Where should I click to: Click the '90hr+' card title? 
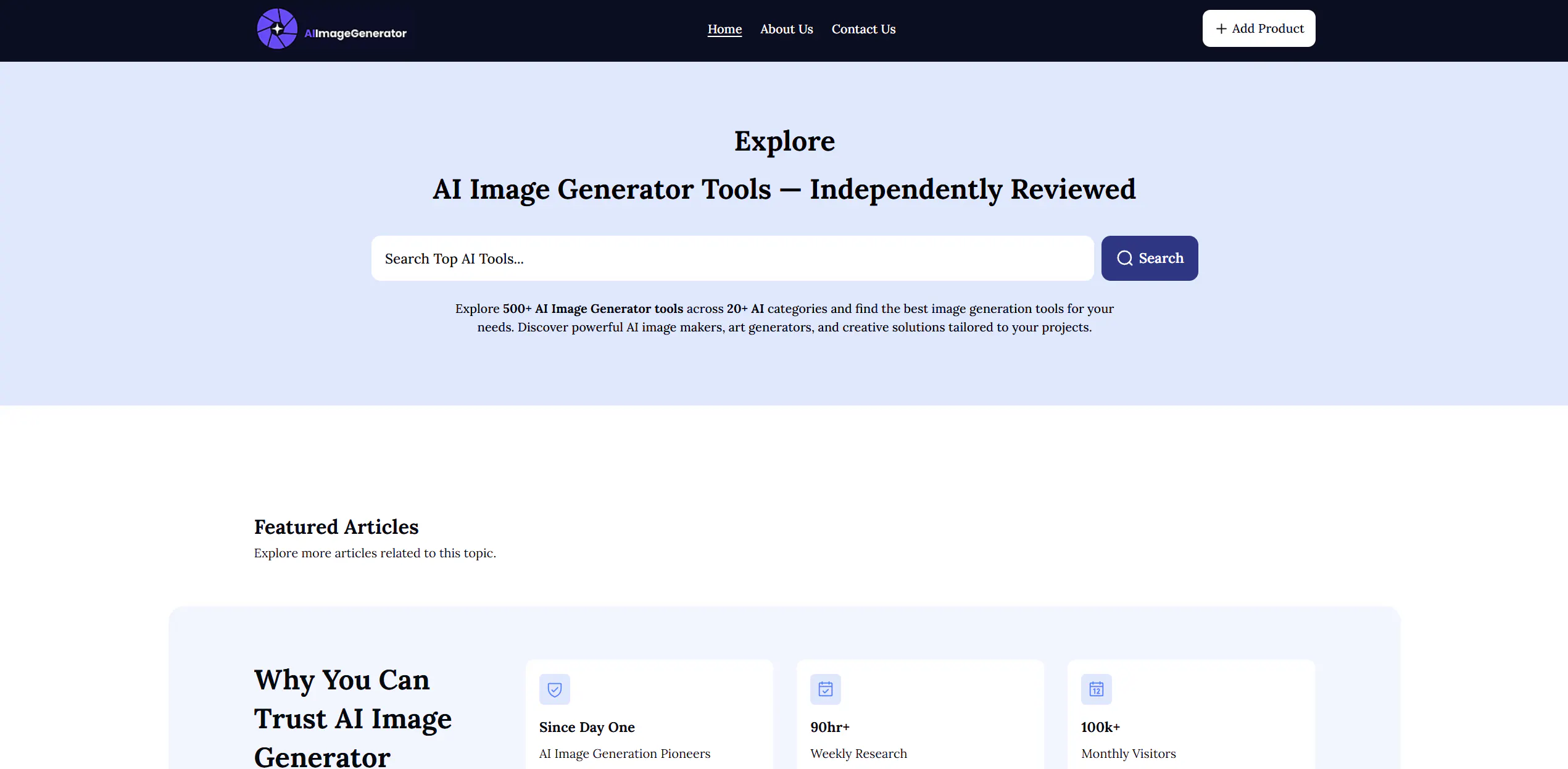tap(830, 727)
